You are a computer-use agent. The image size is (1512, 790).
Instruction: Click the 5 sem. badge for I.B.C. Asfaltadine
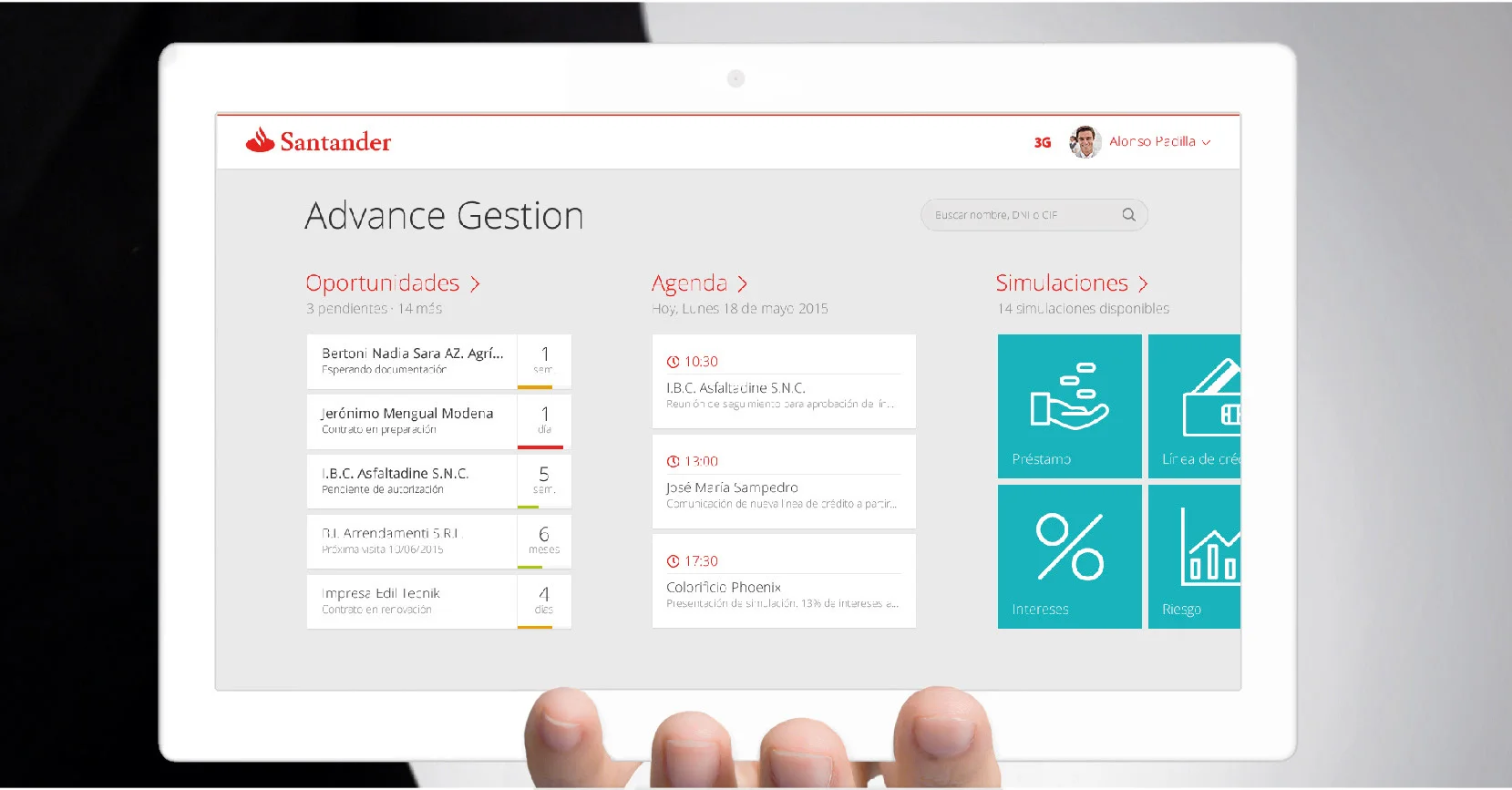[544, 481]
